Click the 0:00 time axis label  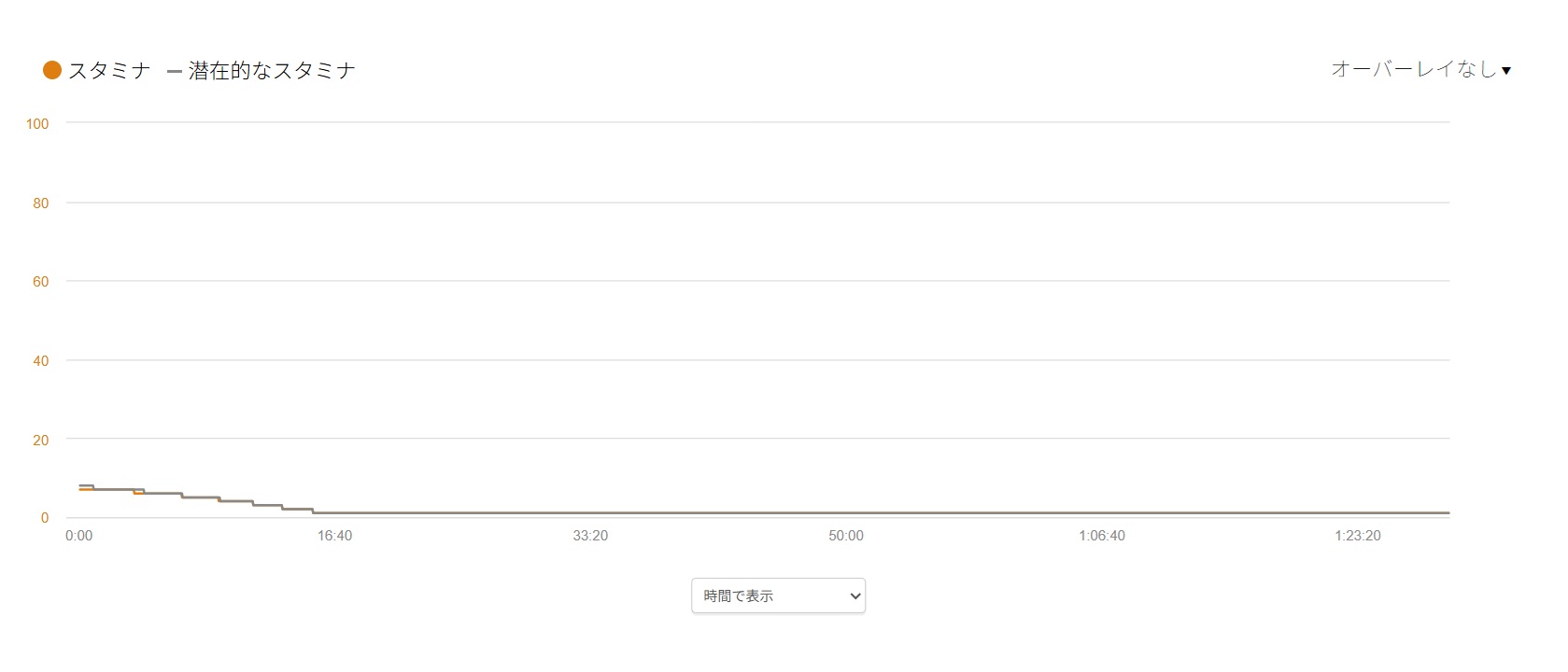pyautogui.click(x=78, y=536)
